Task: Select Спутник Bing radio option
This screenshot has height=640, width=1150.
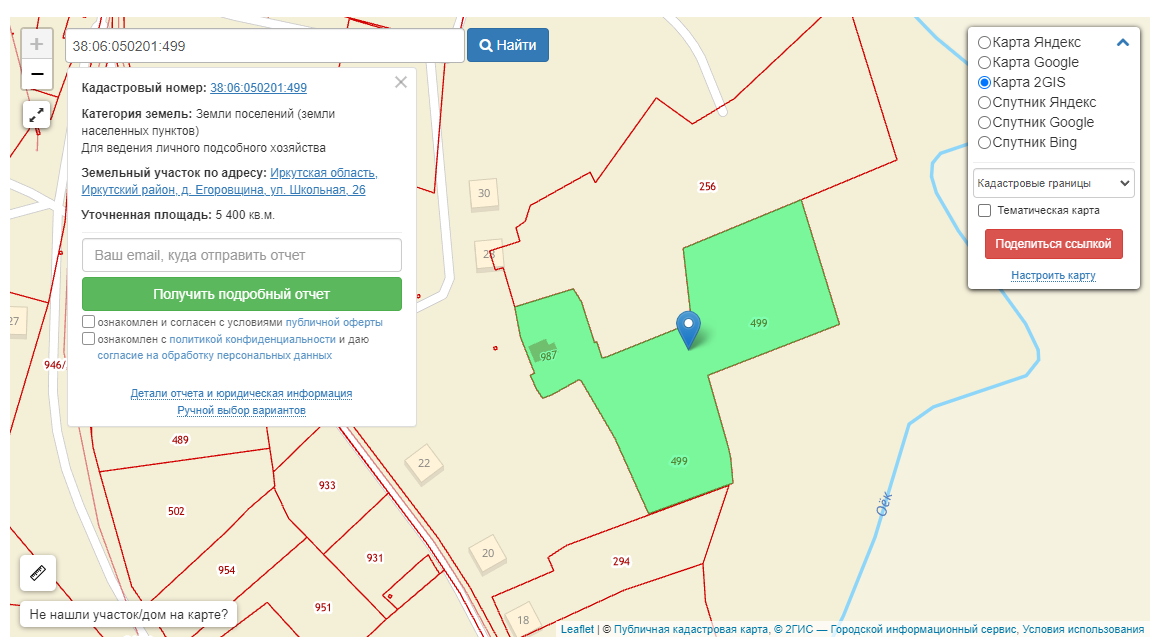Action: pyautogui.click(x=984, y=142)
